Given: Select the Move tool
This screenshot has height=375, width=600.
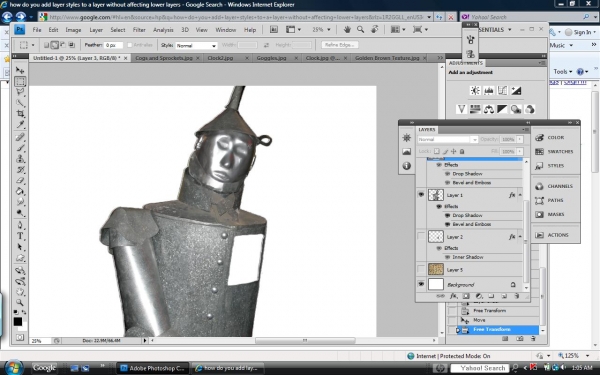Looking at the screenshot, I should click(x=20, y=70).
